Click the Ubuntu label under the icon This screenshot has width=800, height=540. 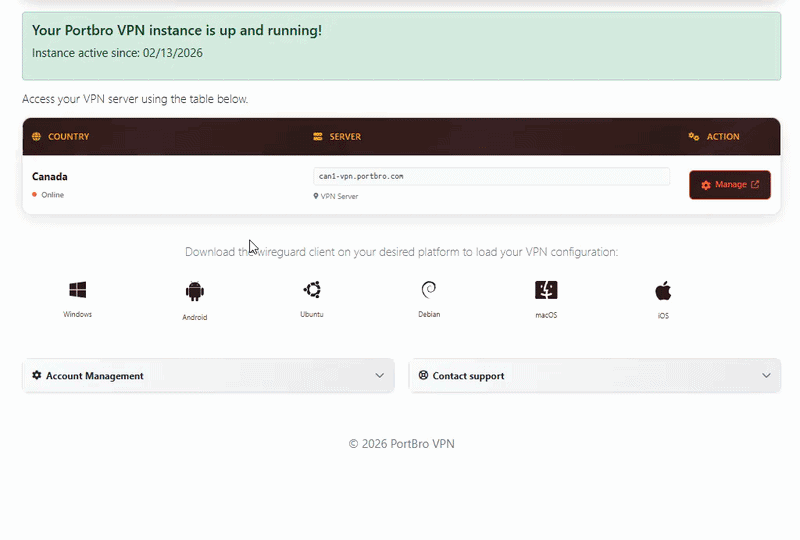point(312,314)
